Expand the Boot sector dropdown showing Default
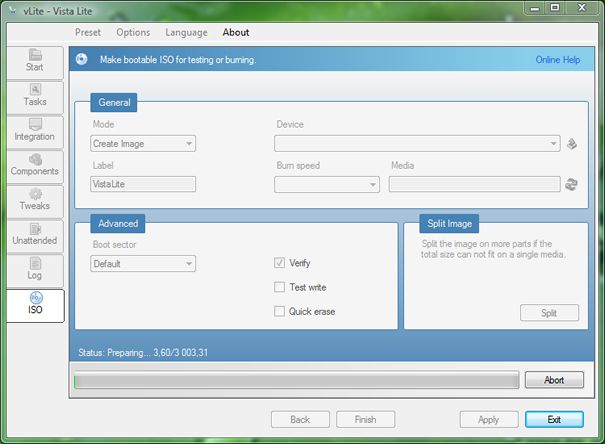This screenshot has width=605, height=444. 143,264
